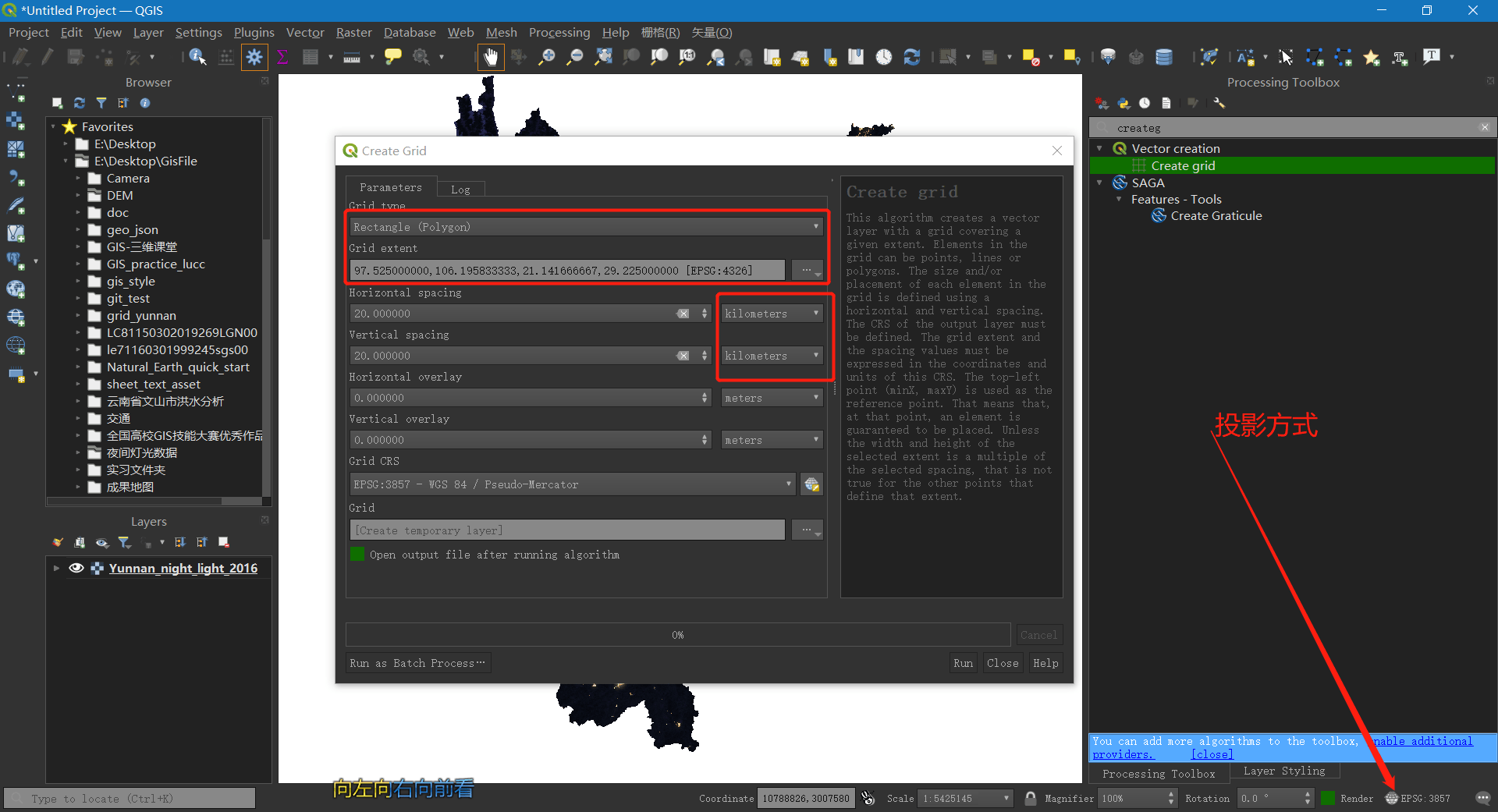This screenshot has height=812, width=1498.
Task: Toggle Yunnan_night_light_2016 layer visibility
Action: [x=76, y=568]
